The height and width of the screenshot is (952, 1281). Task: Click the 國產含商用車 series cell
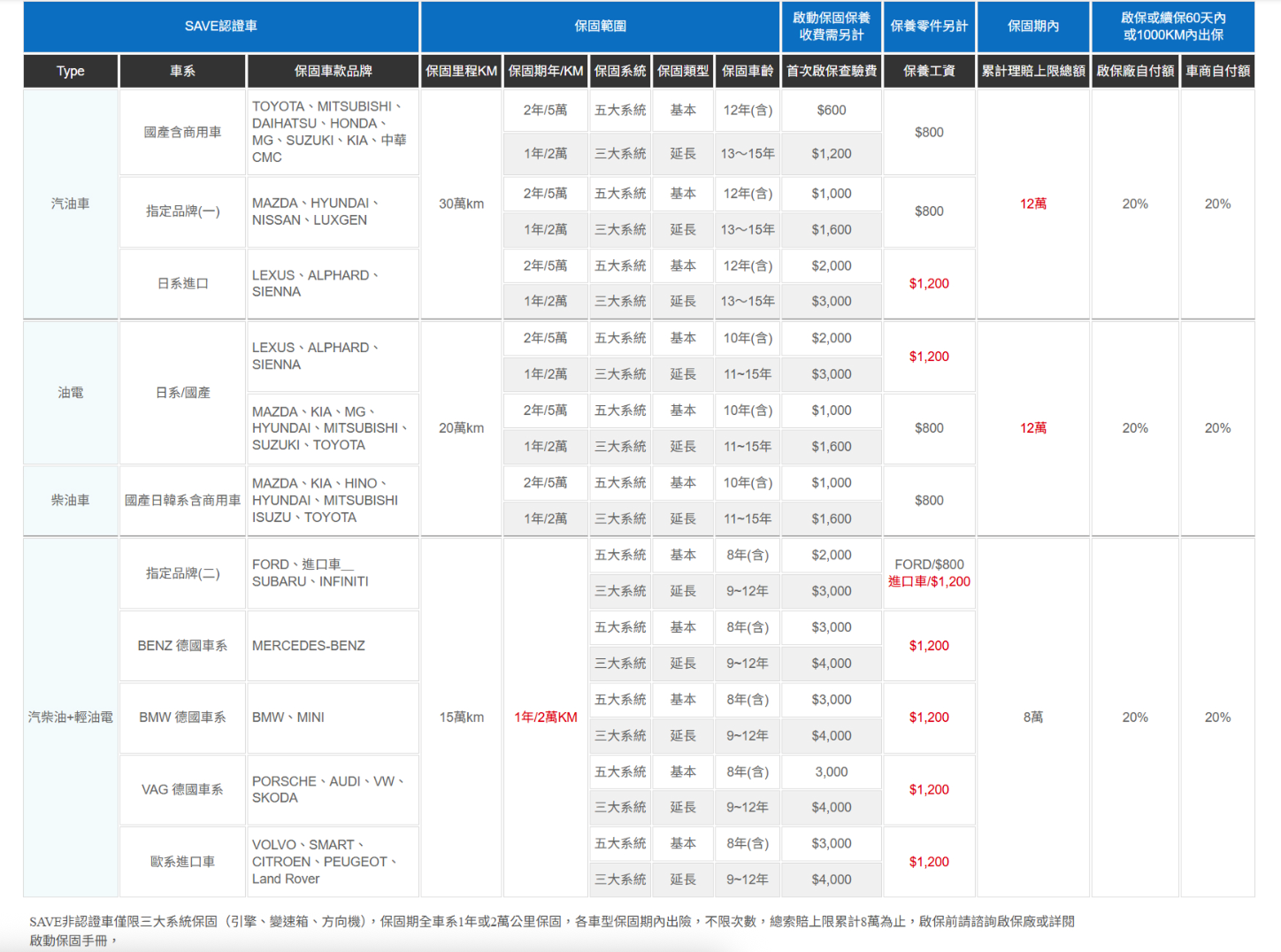click(182, 132)
